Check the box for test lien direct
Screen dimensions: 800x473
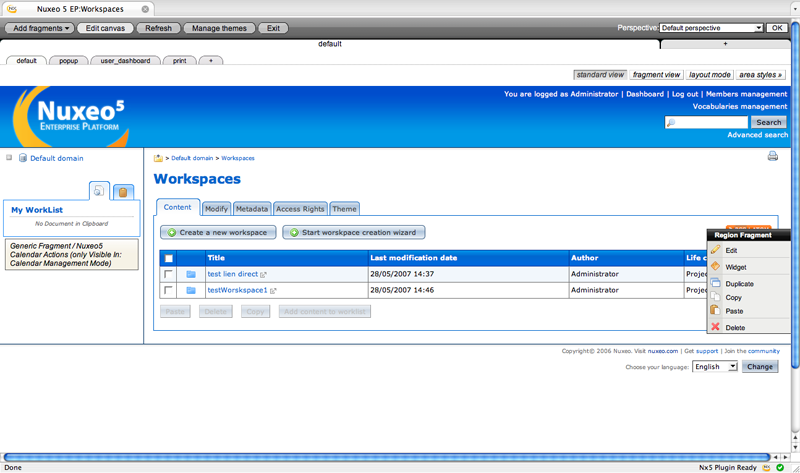(x=168, y=274)
